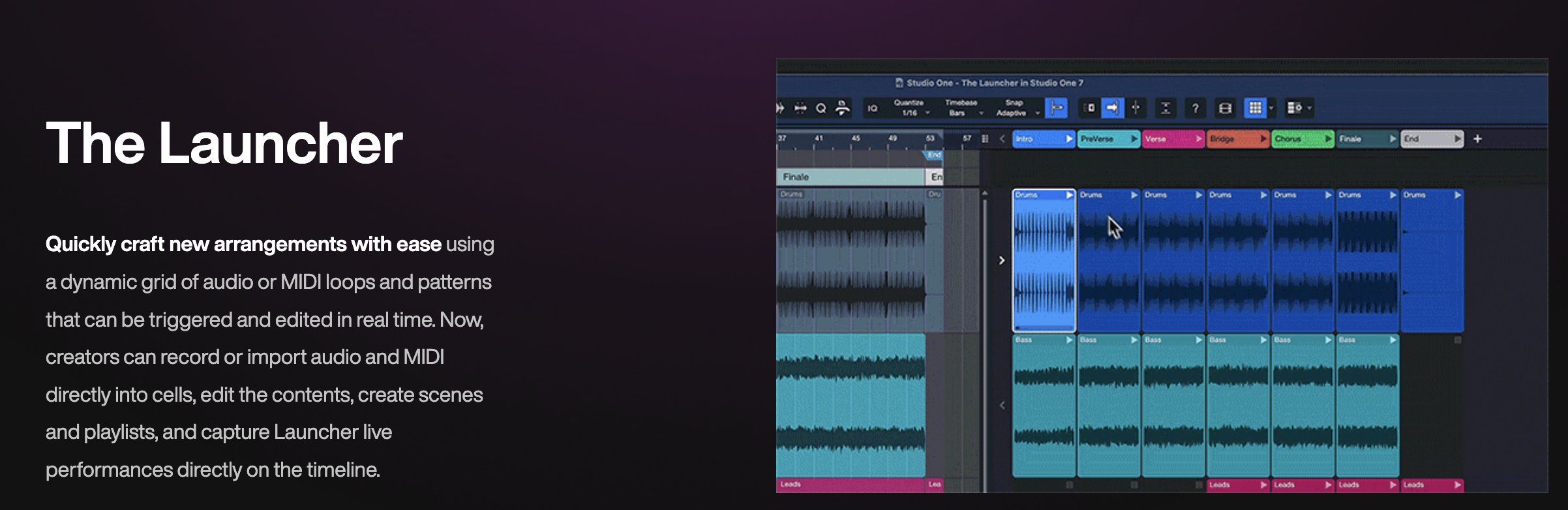Viewport: 1568px width, 510px height.
Task: Select the Finale arranger section on timeline
Action: pyautogui.click(x=851, y=177)
